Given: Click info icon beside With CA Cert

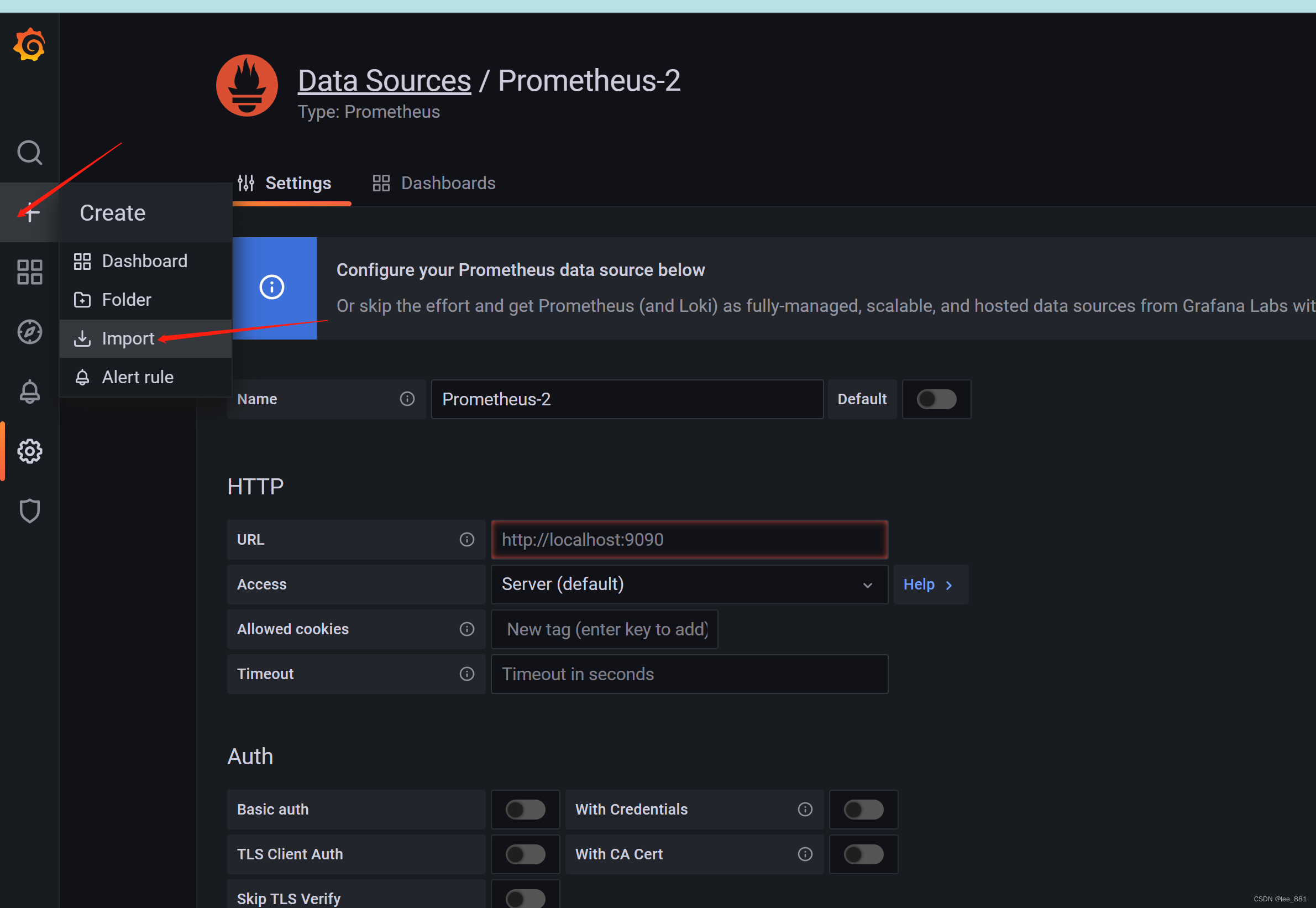Looking at the screenshot, I should click(805, 854).
